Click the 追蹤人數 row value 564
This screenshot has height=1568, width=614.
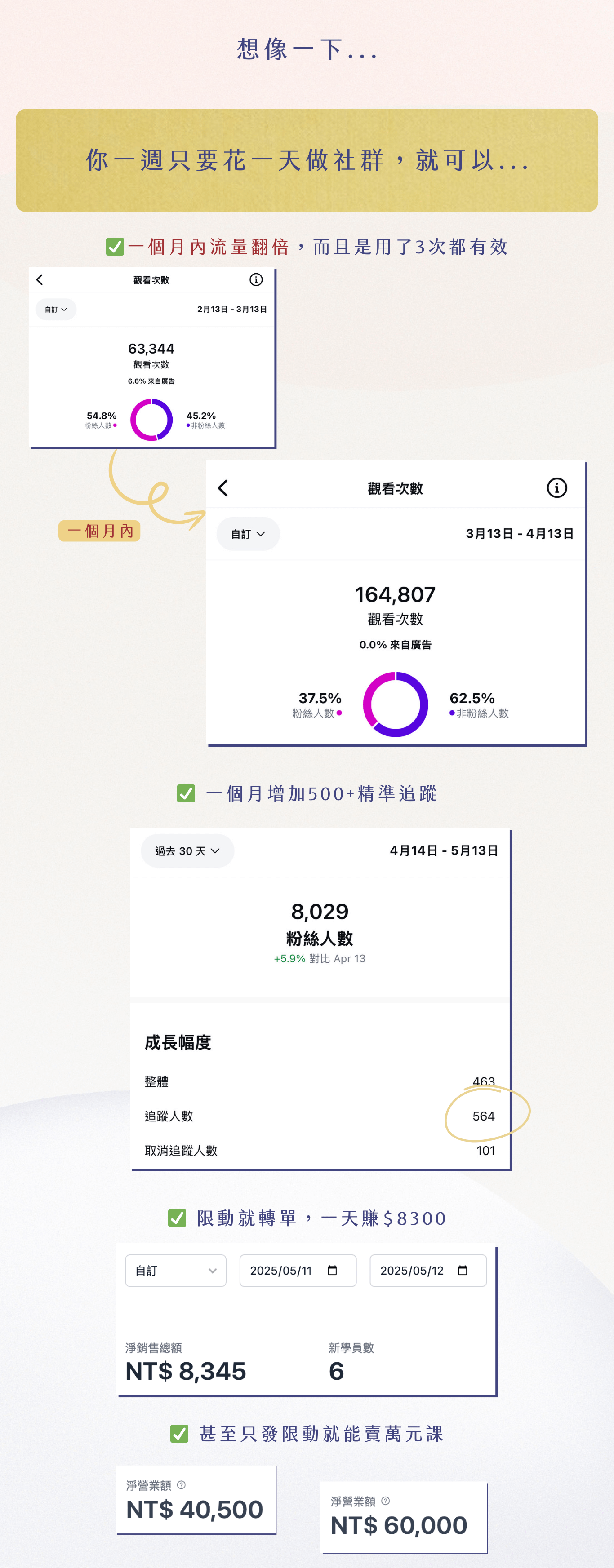[x=483, y=1116]
